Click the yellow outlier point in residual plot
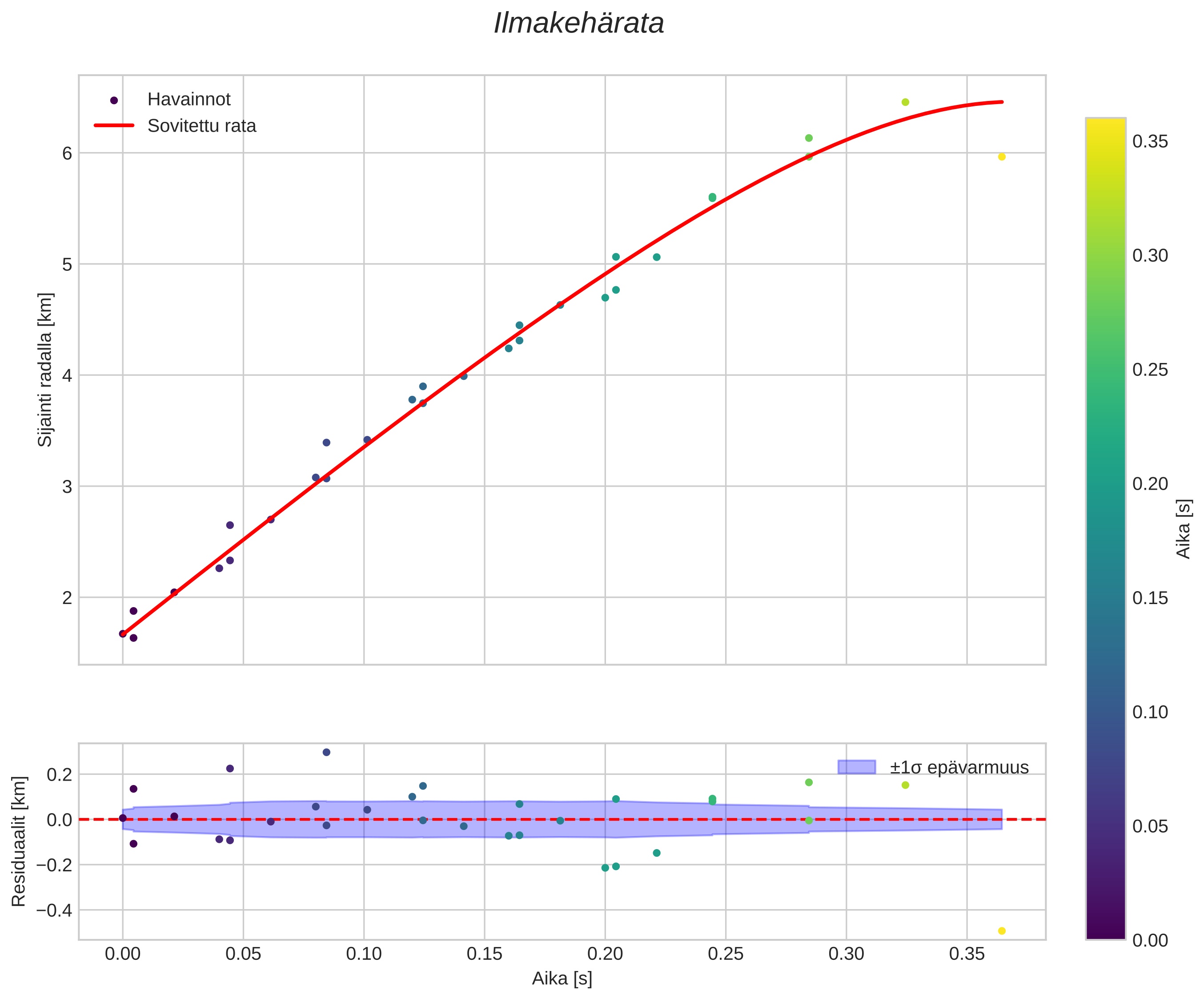Image resolution: width=1204 pixels, height=999 pixels. 1002,931
